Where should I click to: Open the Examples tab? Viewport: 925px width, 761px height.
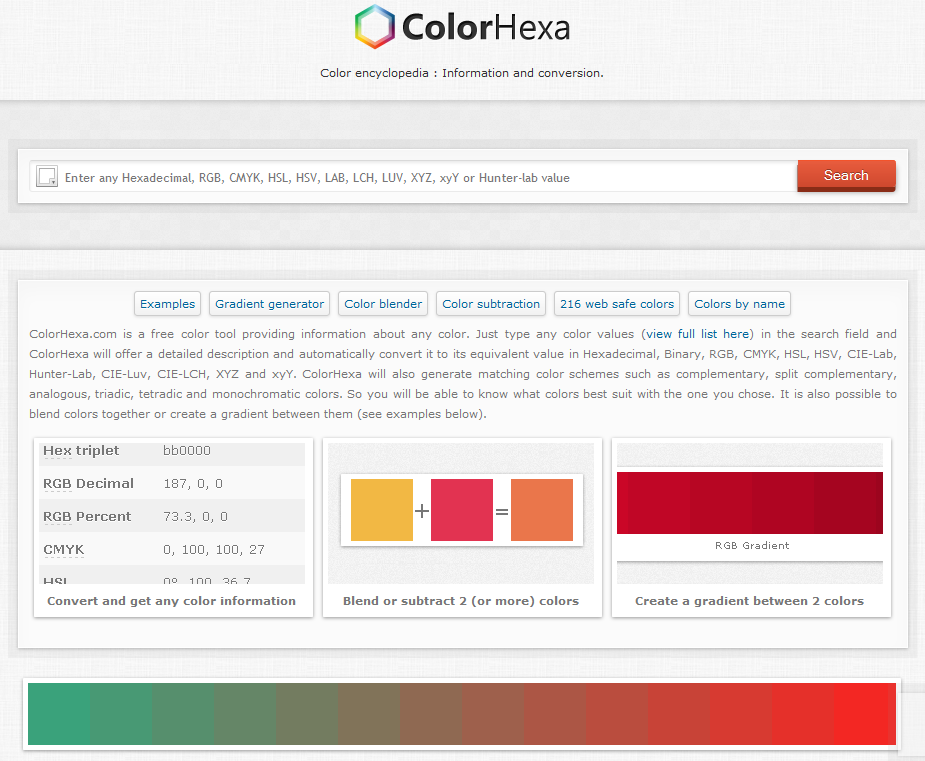[x=167, y=304]
